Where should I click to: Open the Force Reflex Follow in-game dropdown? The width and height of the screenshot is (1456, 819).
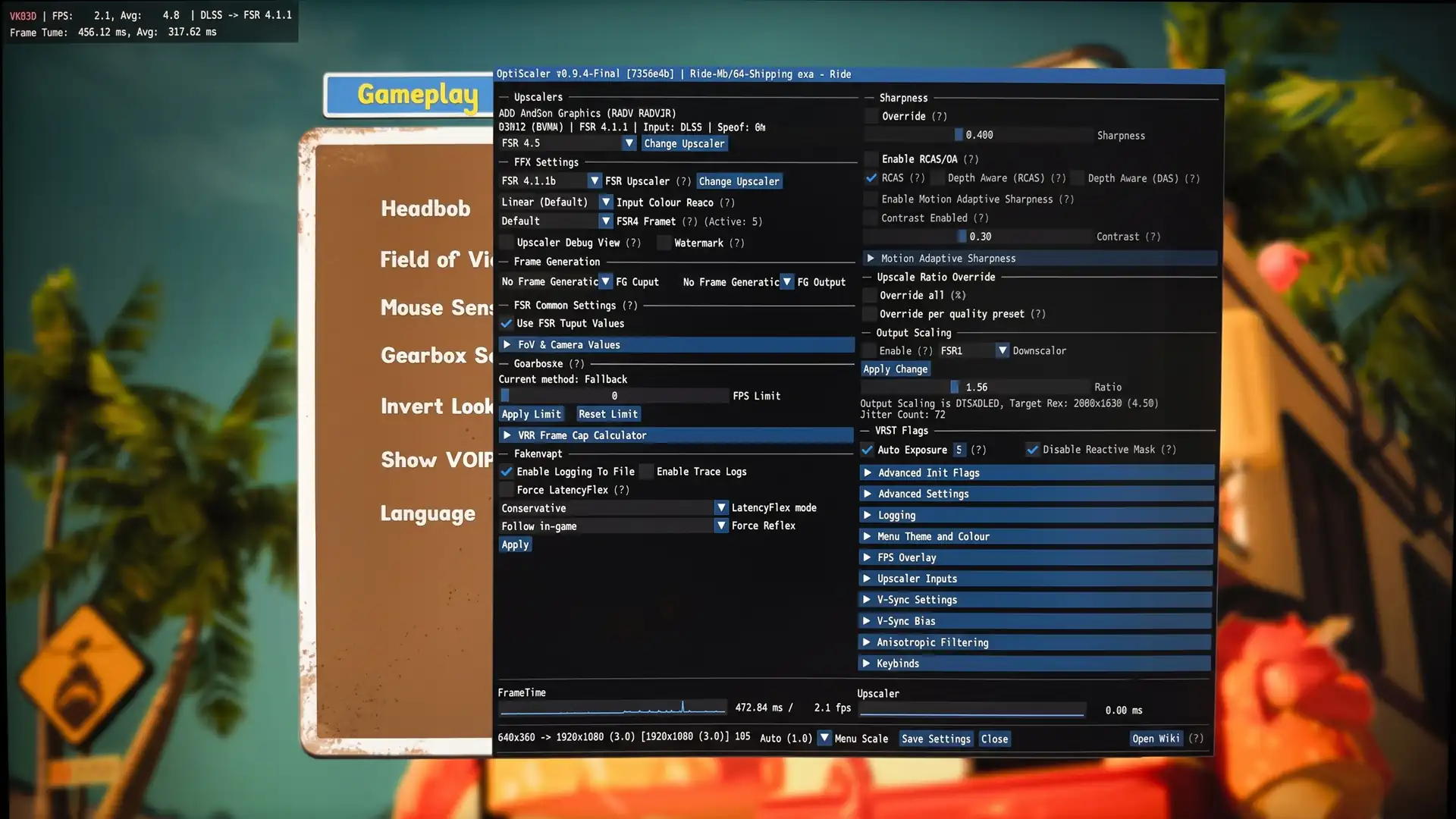pyautogui.click(x=613, y=526)
